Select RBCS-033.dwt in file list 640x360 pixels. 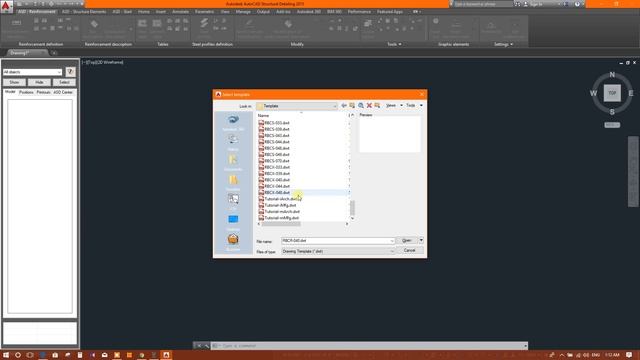point(277,122)
